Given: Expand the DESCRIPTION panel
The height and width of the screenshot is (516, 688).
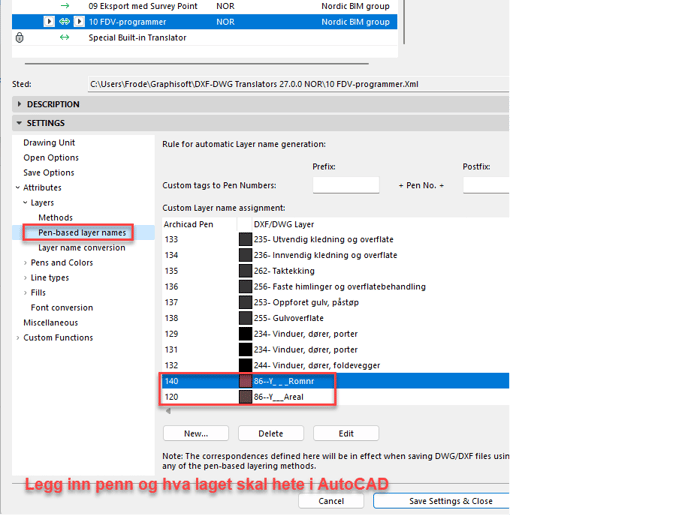Looking at the screenshot, I should tap(19, 104).
